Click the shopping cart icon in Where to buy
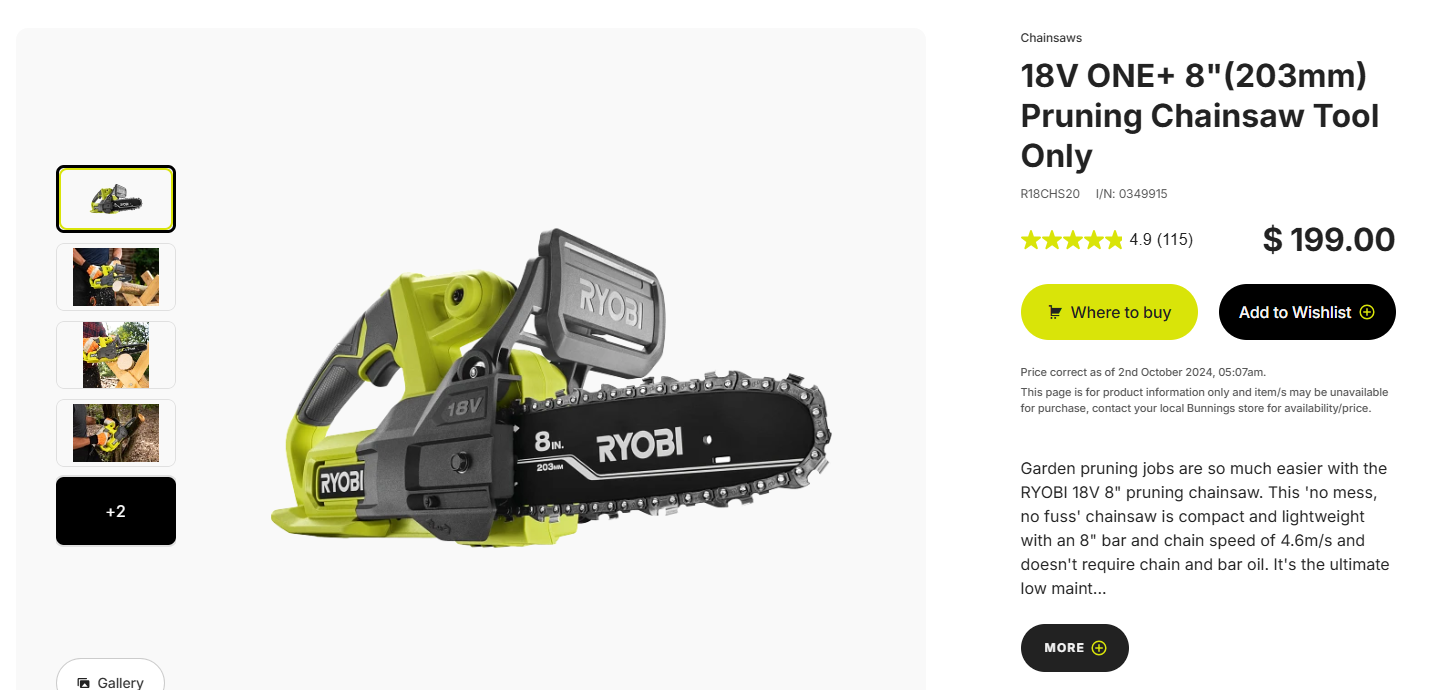 click(x=1055, y=312)
